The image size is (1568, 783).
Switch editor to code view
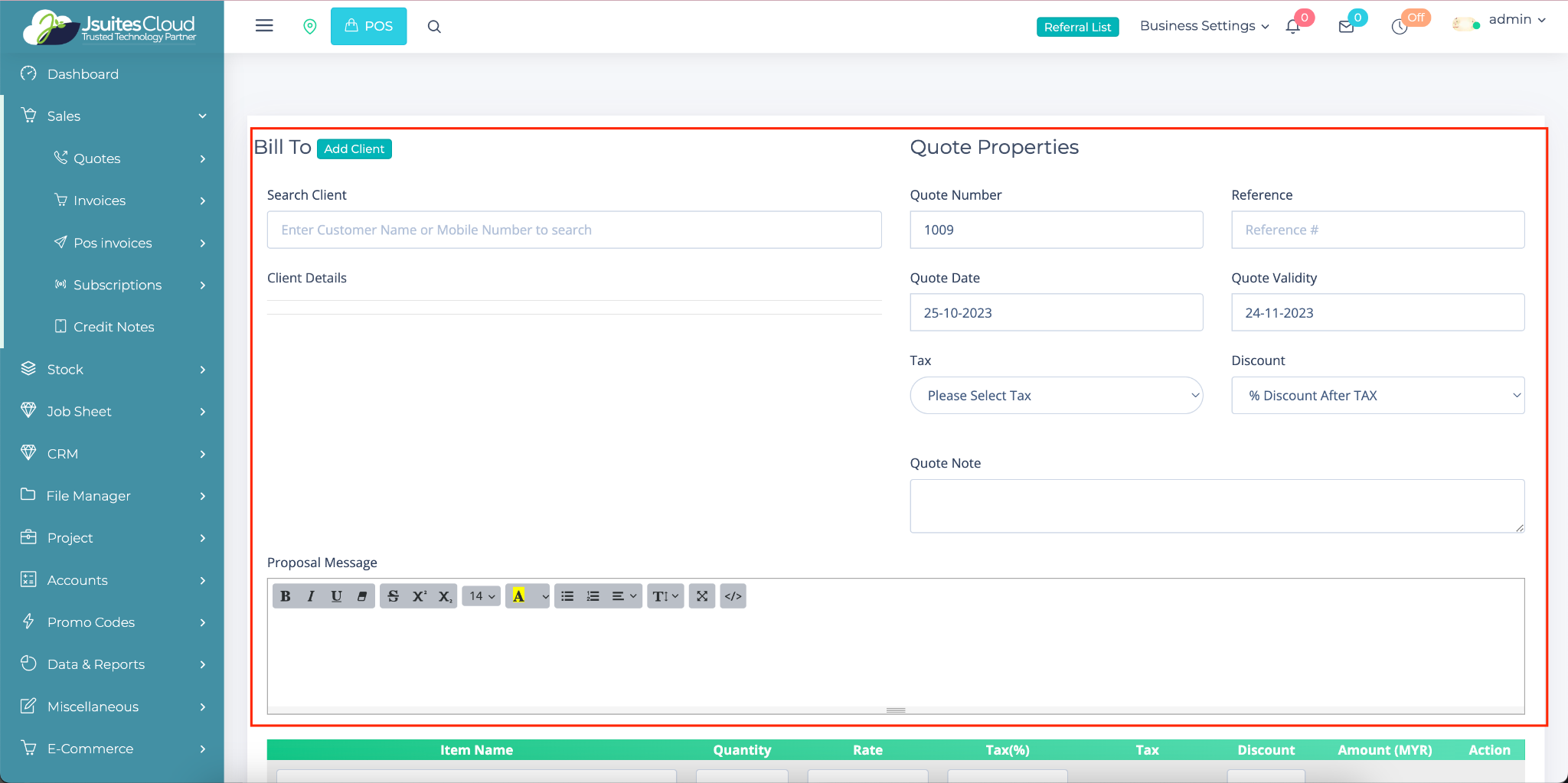(x=733, y=596)
